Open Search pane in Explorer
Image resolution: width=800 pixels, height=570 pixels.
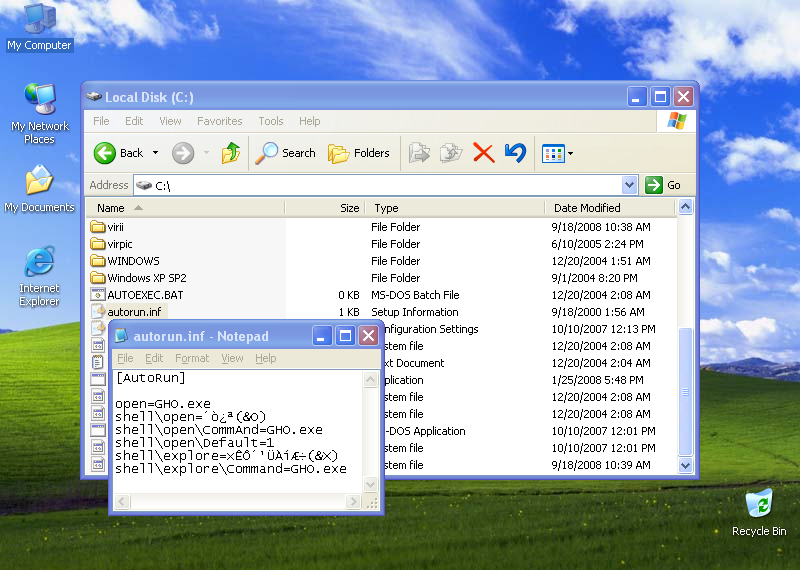coord(286,153)
